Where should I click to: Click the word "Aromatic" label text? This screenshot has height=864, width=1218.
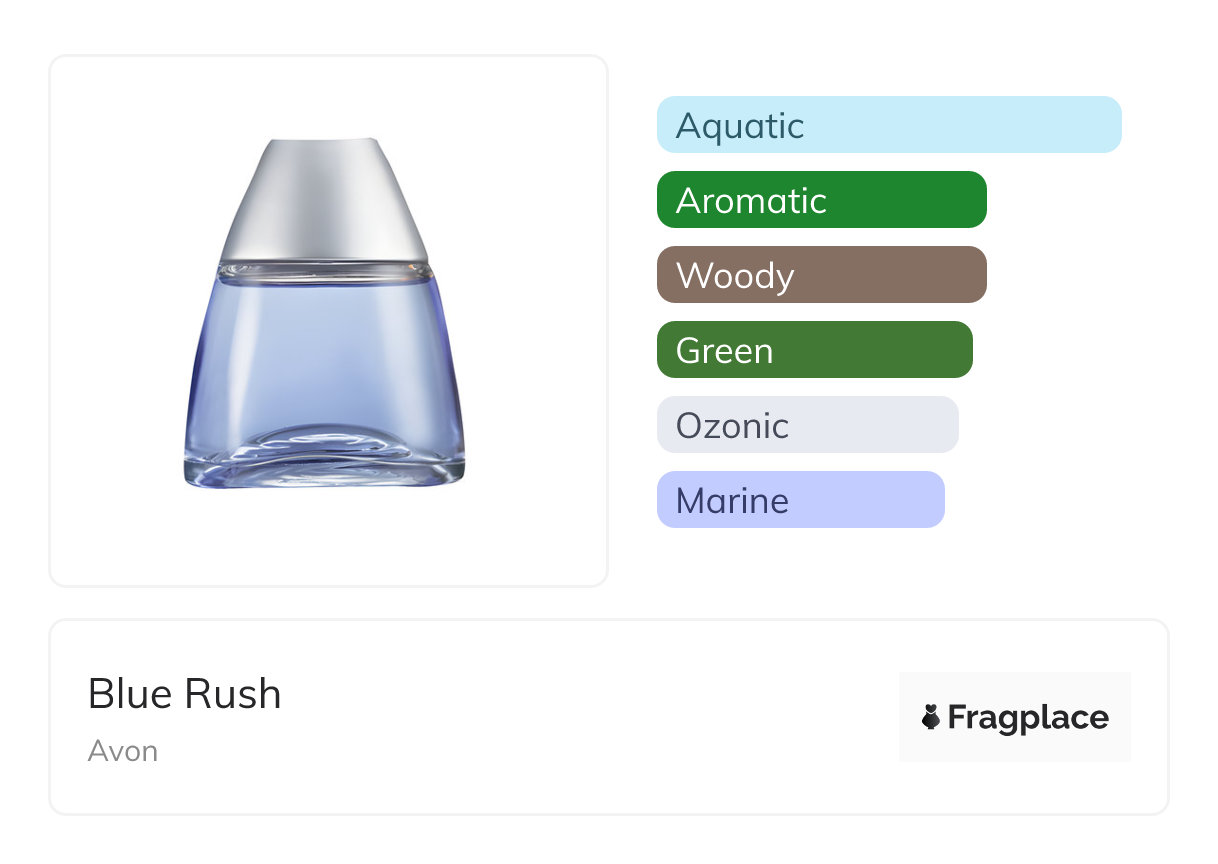pyautogui.click(x=751, y=201)
